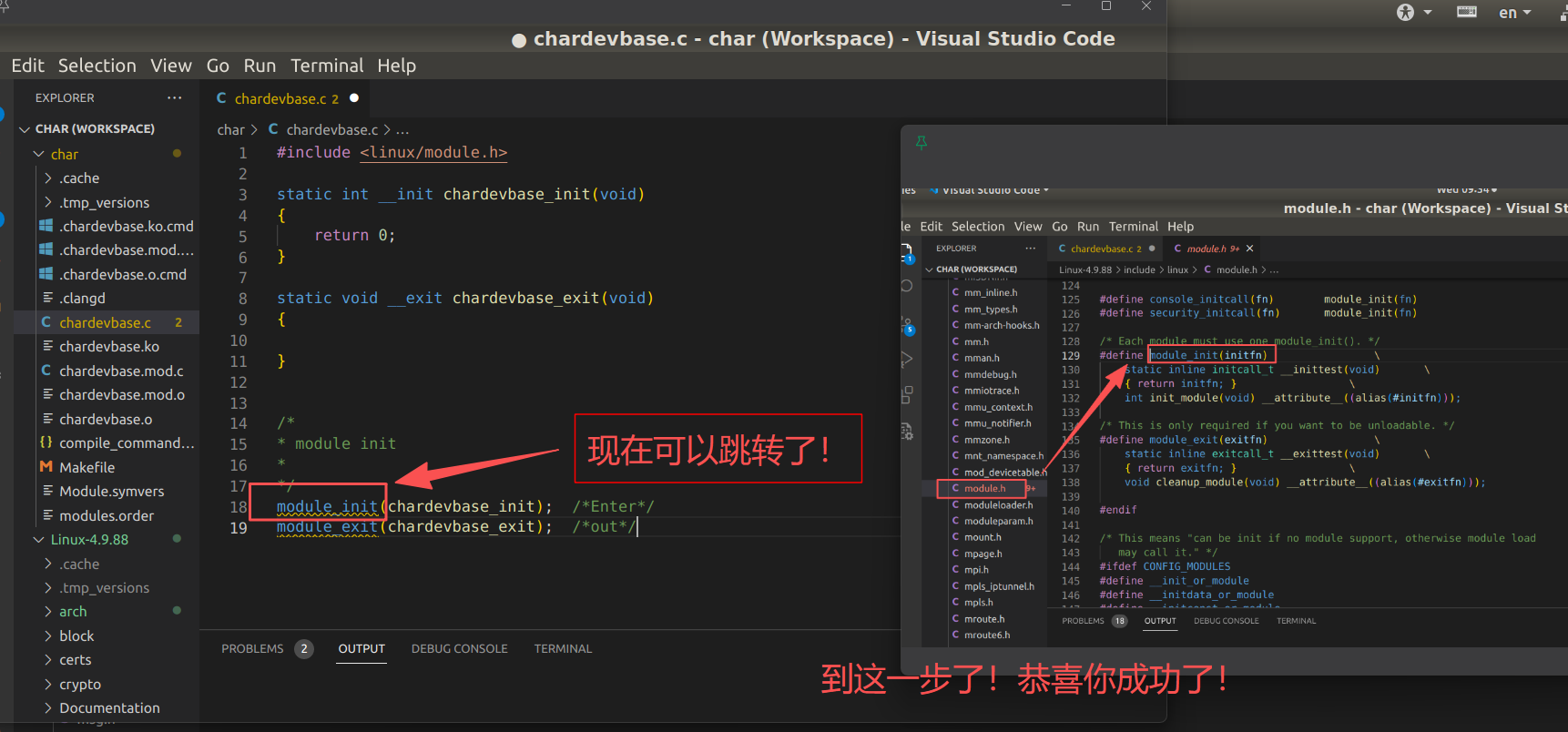Click 'chardevbase_exit' in function definition line 8
Image resolution: width=1568 pixels, height=732 pixels.
pyautogui.click(x=526, y=298)
